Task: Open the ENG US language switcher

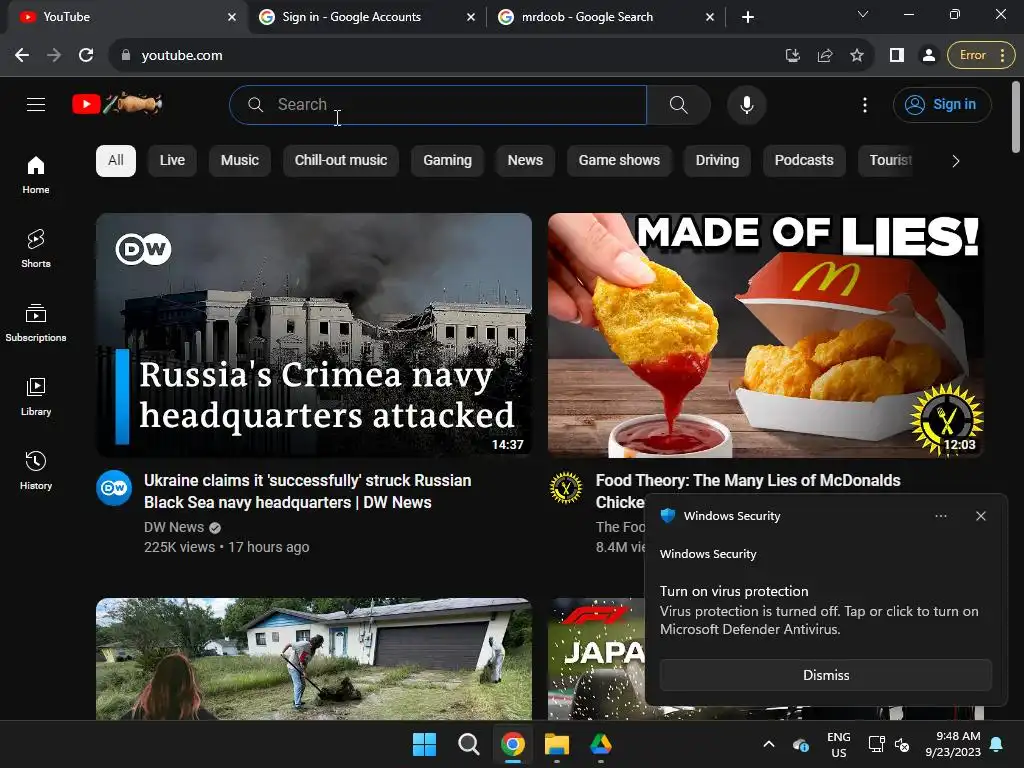Action: click(839, 744)
